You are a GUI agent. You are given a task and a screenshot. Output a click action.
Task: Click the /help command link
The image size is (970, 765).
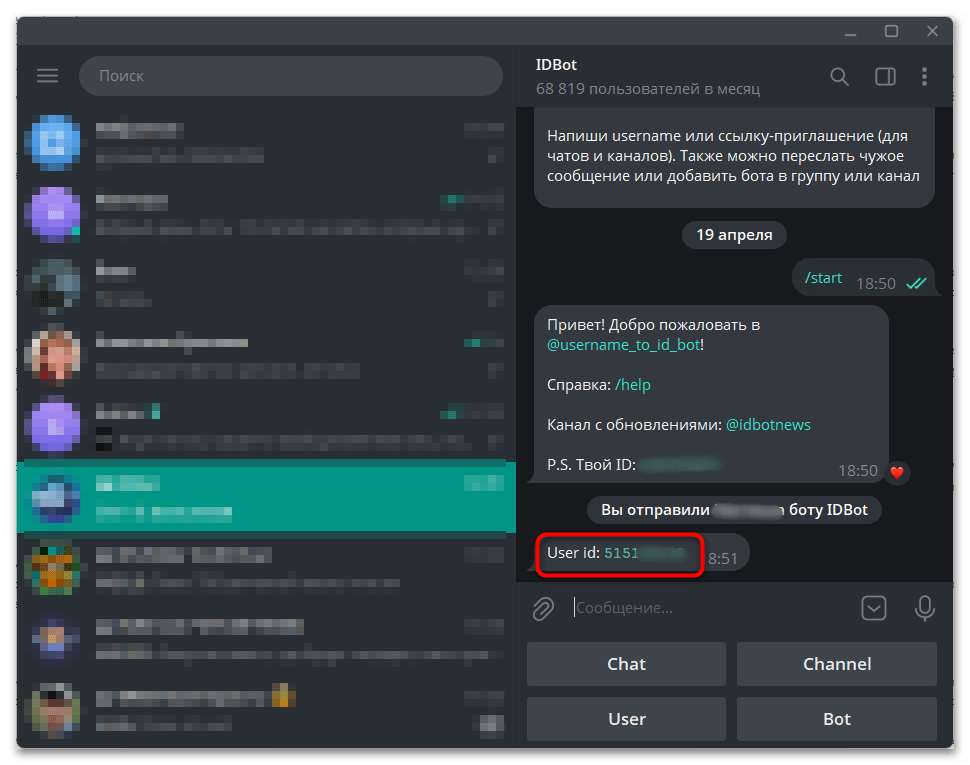tap(632, 385)
